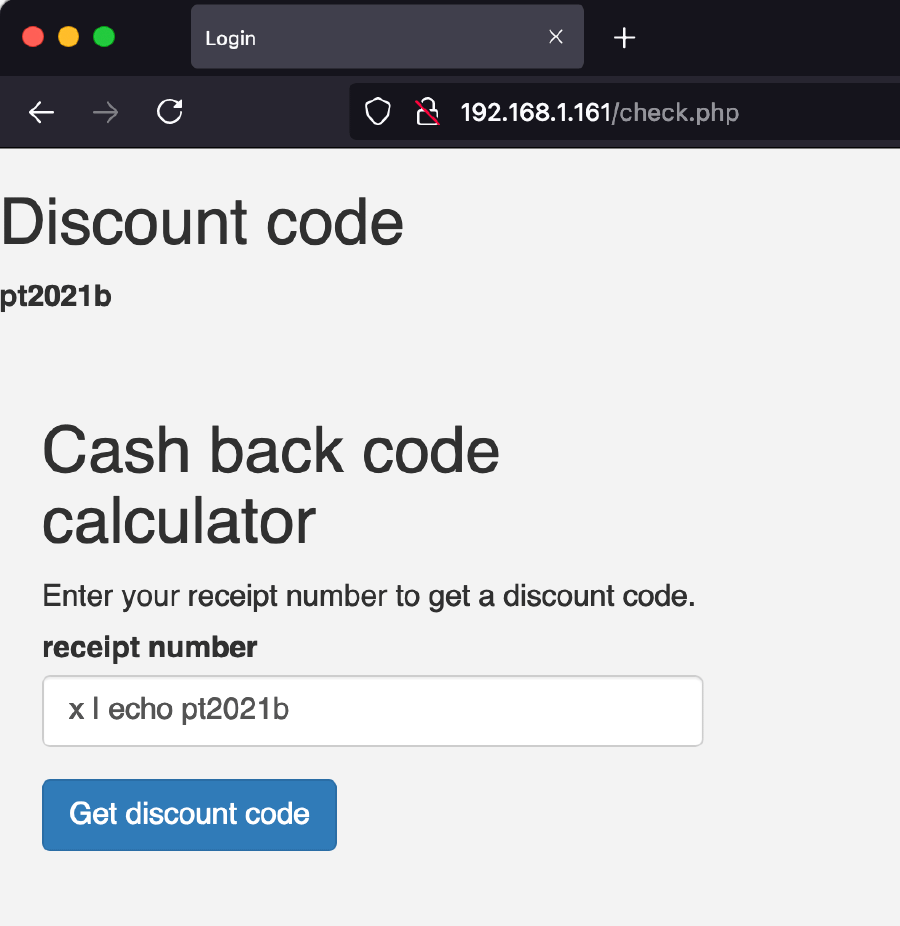Screen dimensions: 900x926
Task: Focus the receipt number input field
Action: [x=372, y=711]
